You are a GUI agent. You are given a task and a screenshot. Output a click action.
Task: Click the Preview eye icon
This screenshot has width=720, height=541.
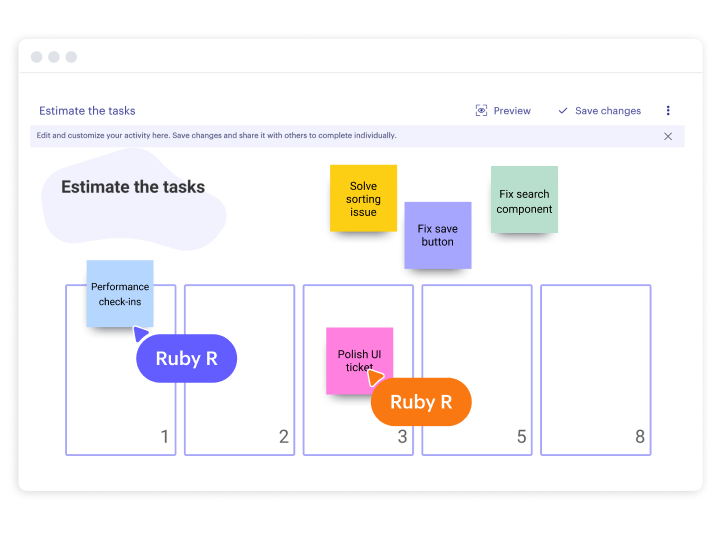481,111
